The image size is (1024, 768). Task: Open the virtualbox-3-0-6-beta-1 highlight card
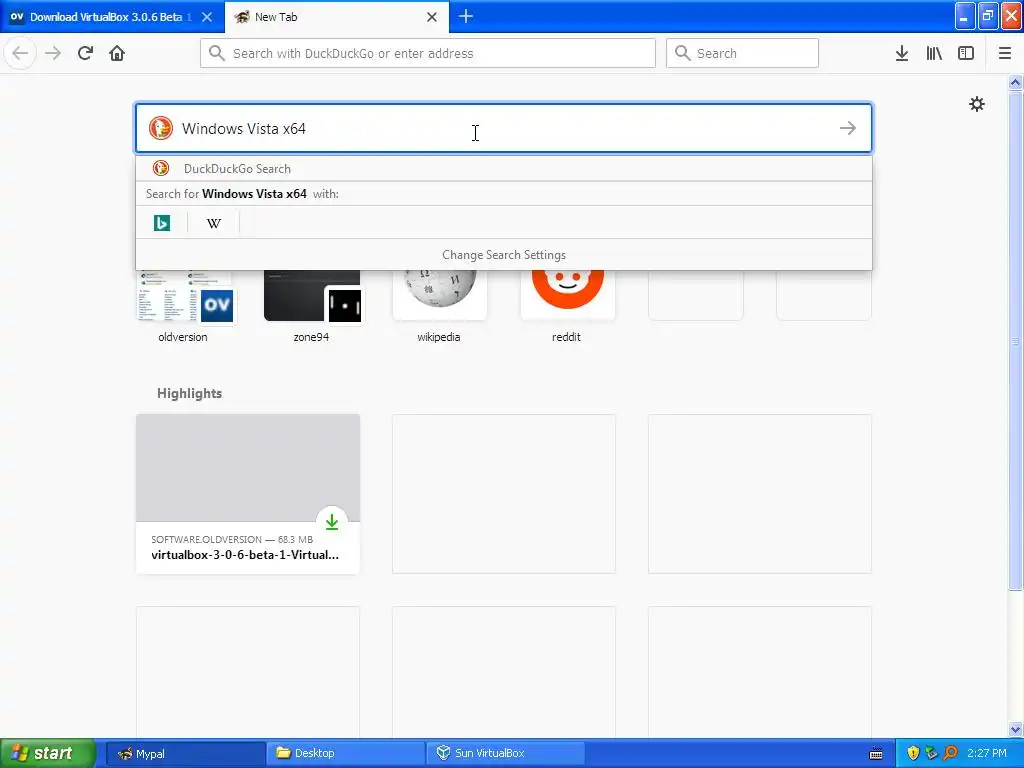point(248,494)
